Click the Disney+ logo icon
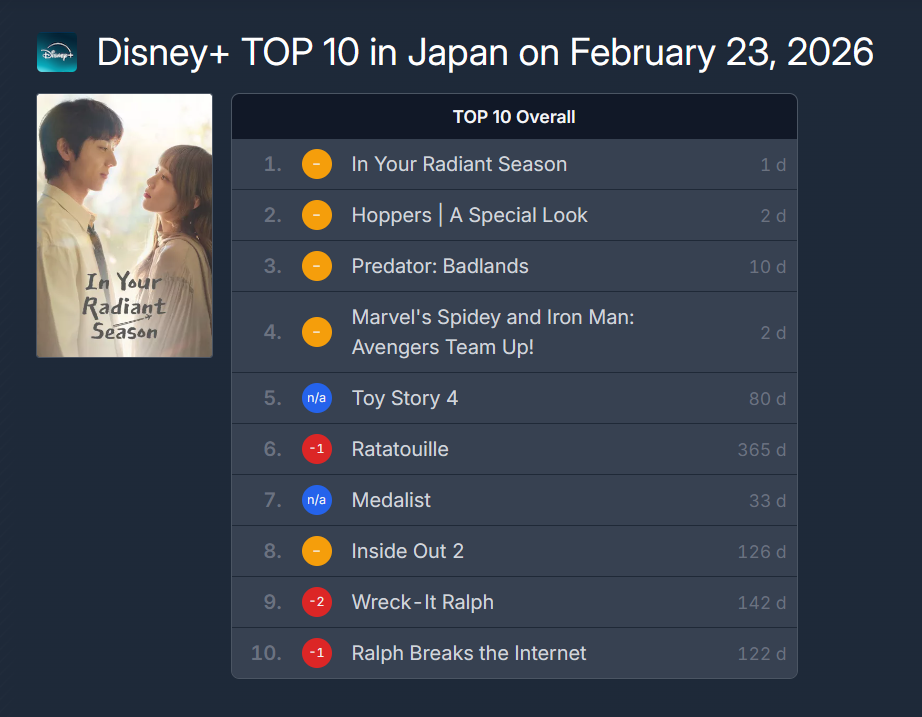This screenshot has width=922, height=717. click(57, 52)
